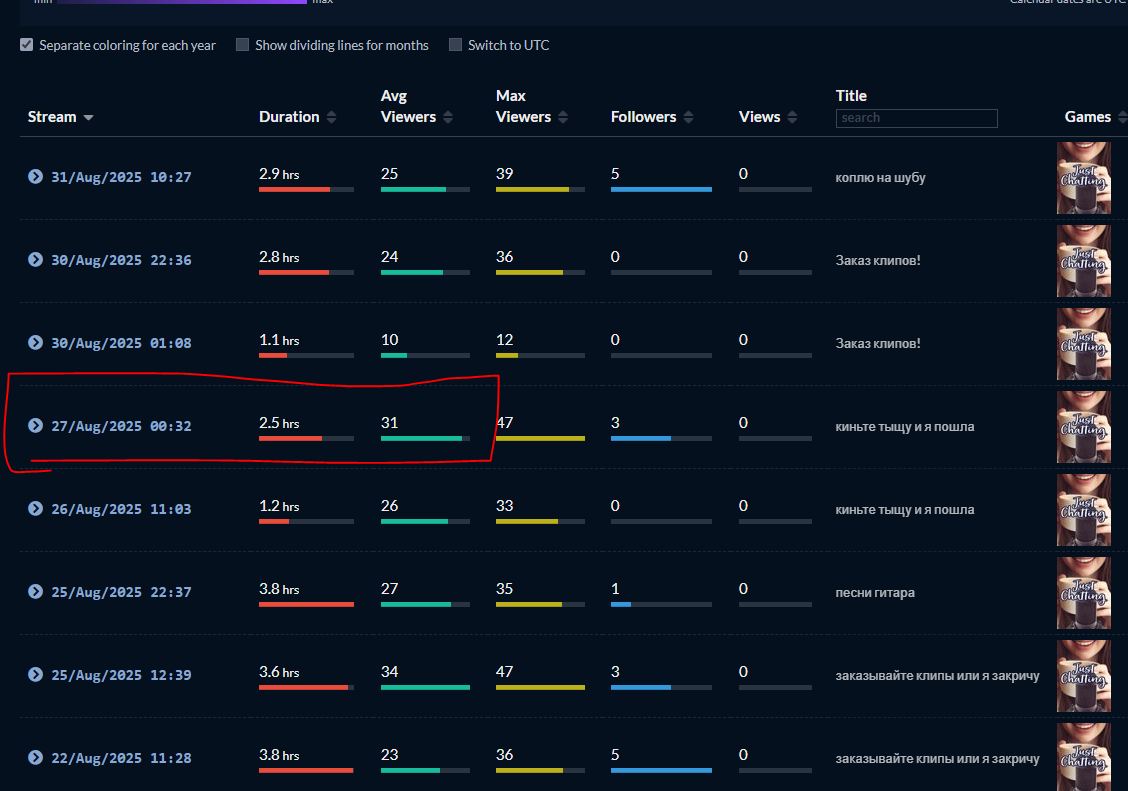Expand stream row icon for 25/Aug/2025 12:39

35,675
